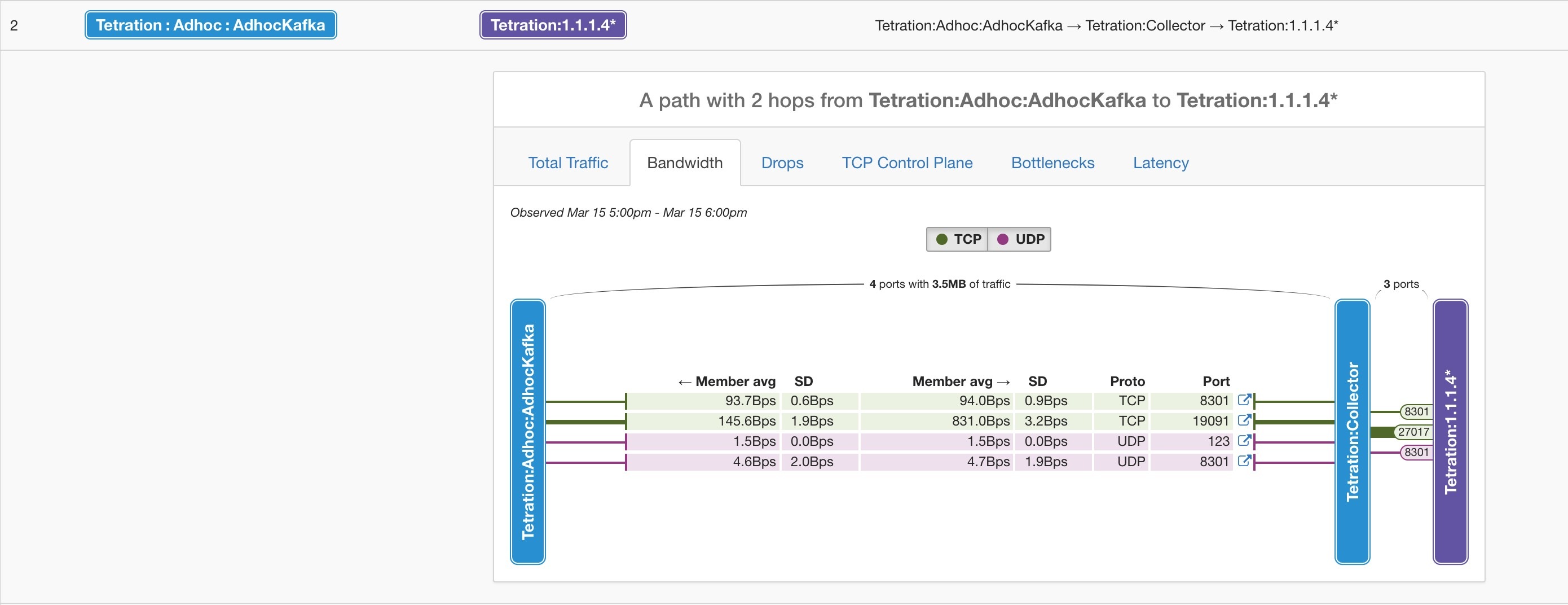Click the blue Tetration:Adhoc:AdhocKafka source badge
This screenshot has height=605, width=1568.
click(x=210, y=25)
